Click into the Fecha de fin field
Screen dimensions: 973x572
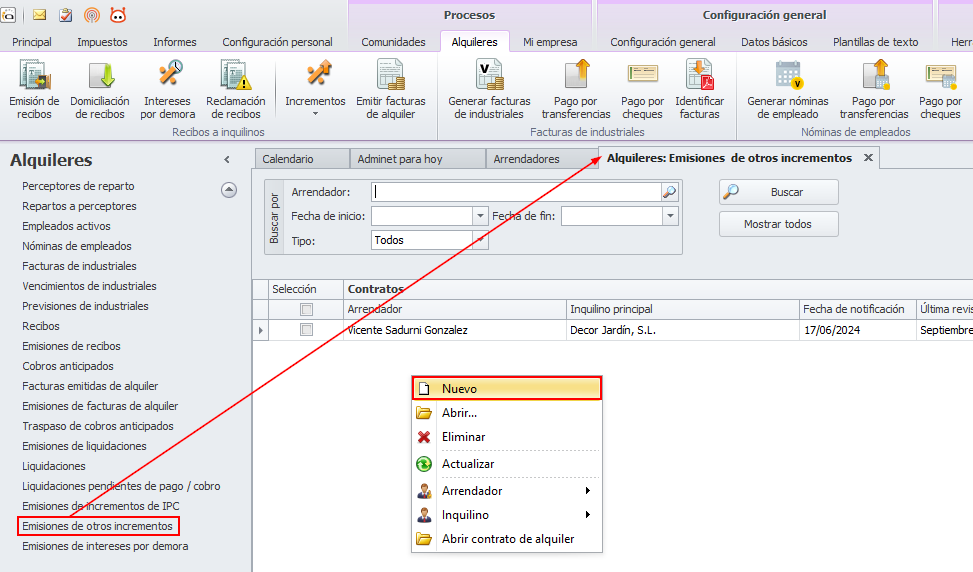612,217
